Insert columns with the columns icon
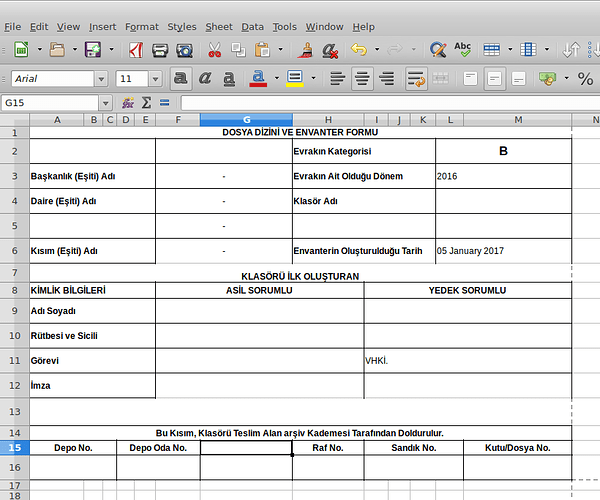This screenshot has width=600, height=500. [528, 50]
